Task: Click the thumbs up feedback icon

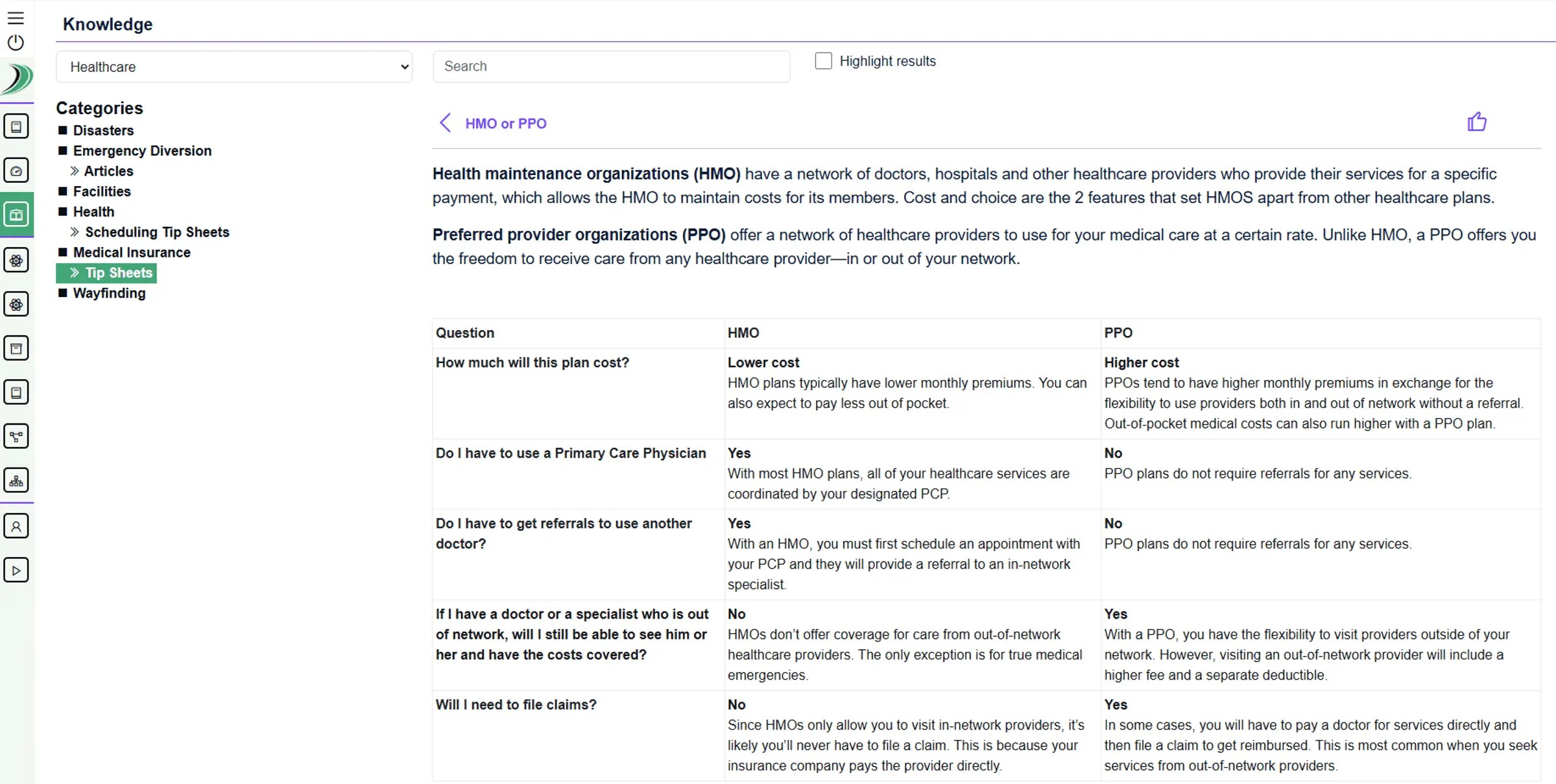Action: click(x=1476, y=122)
